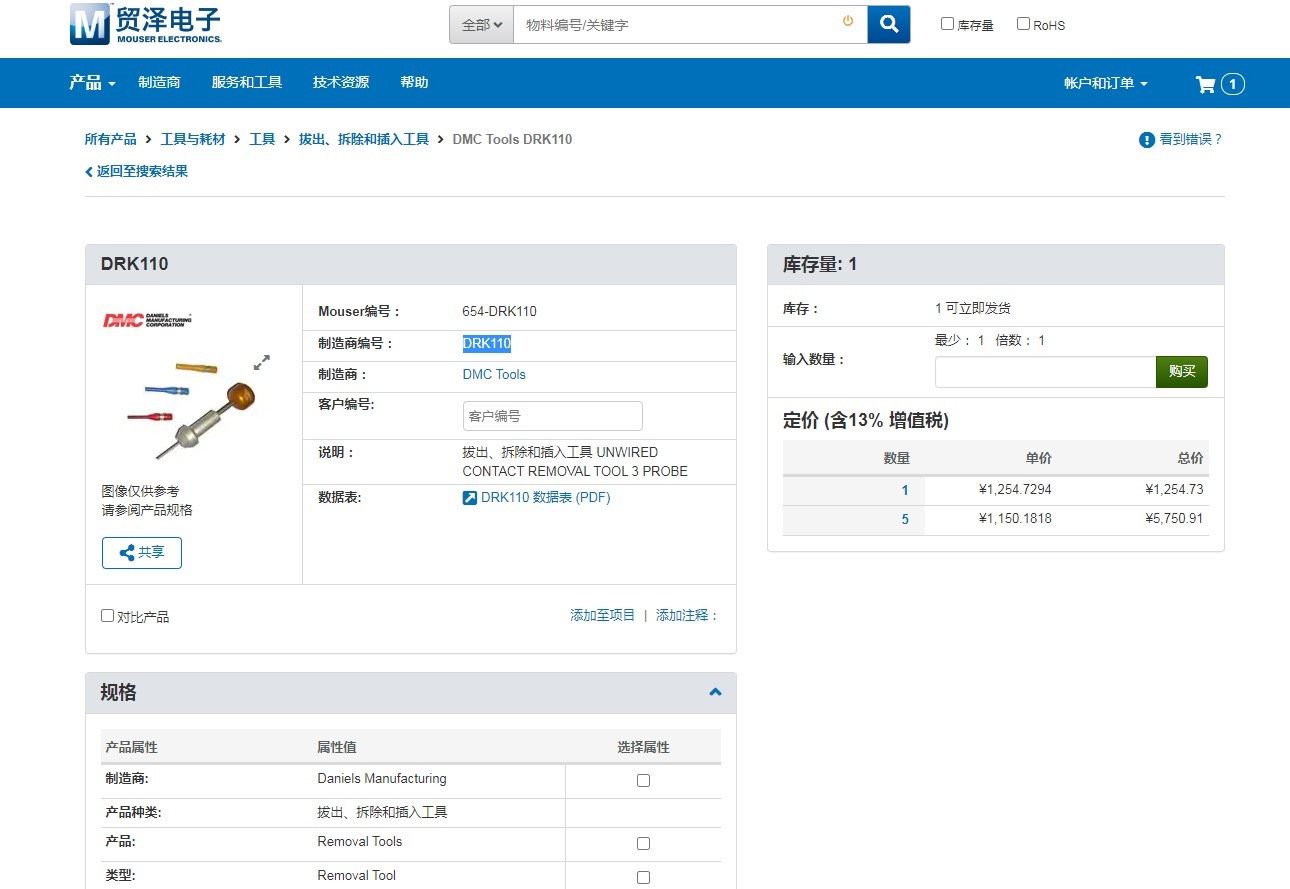Viewport: 1290px width, 889px height.
Task: Click the total price ¥5,750.91
Action: [1175, 520]
